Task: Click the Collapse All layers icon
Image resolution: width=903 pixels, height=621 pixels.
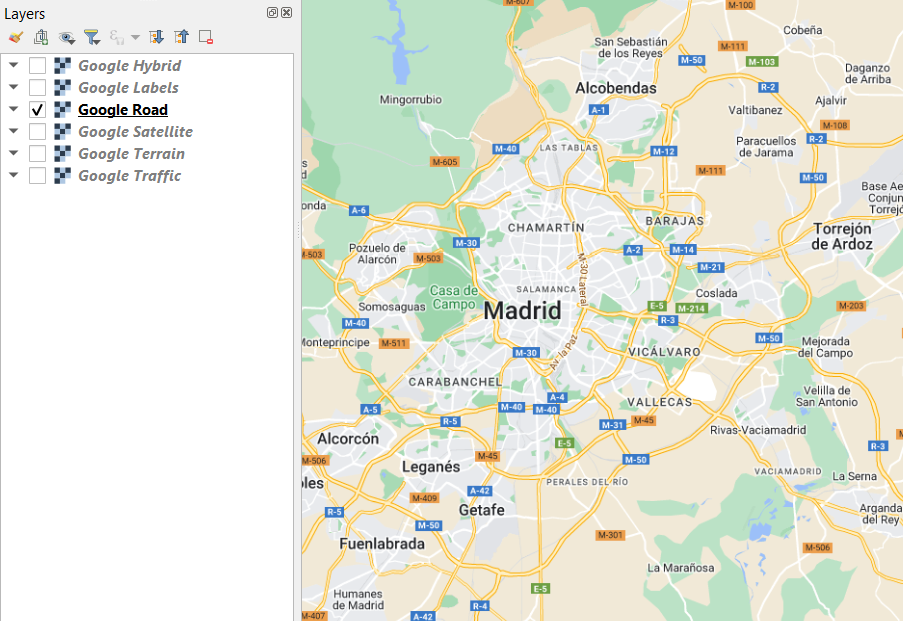Action: click(181, 37)
